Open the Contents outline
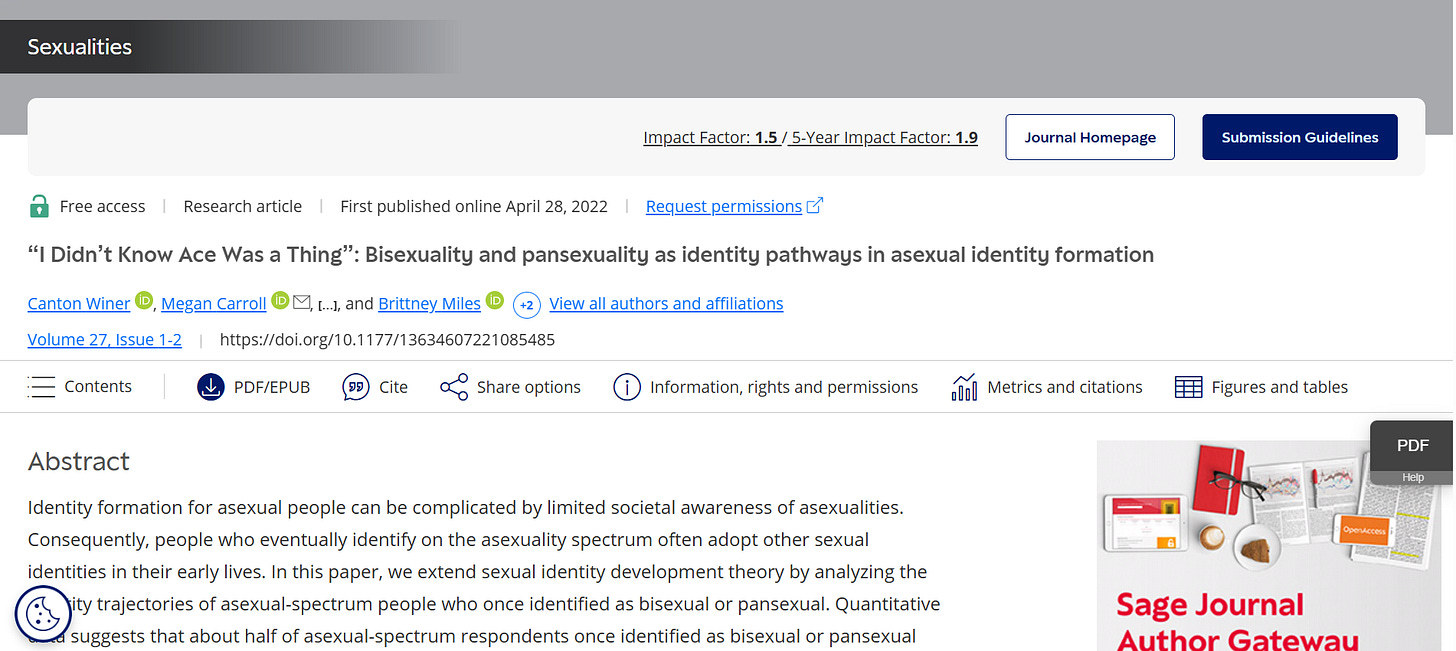 click(x=80, y=386)
